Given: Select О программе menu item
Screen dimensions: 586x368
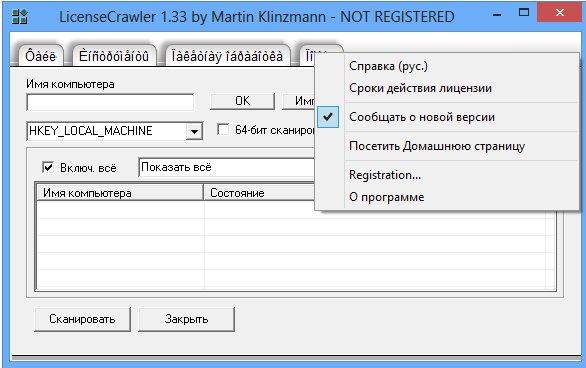Looking at the screenshot, I should 386,197.
